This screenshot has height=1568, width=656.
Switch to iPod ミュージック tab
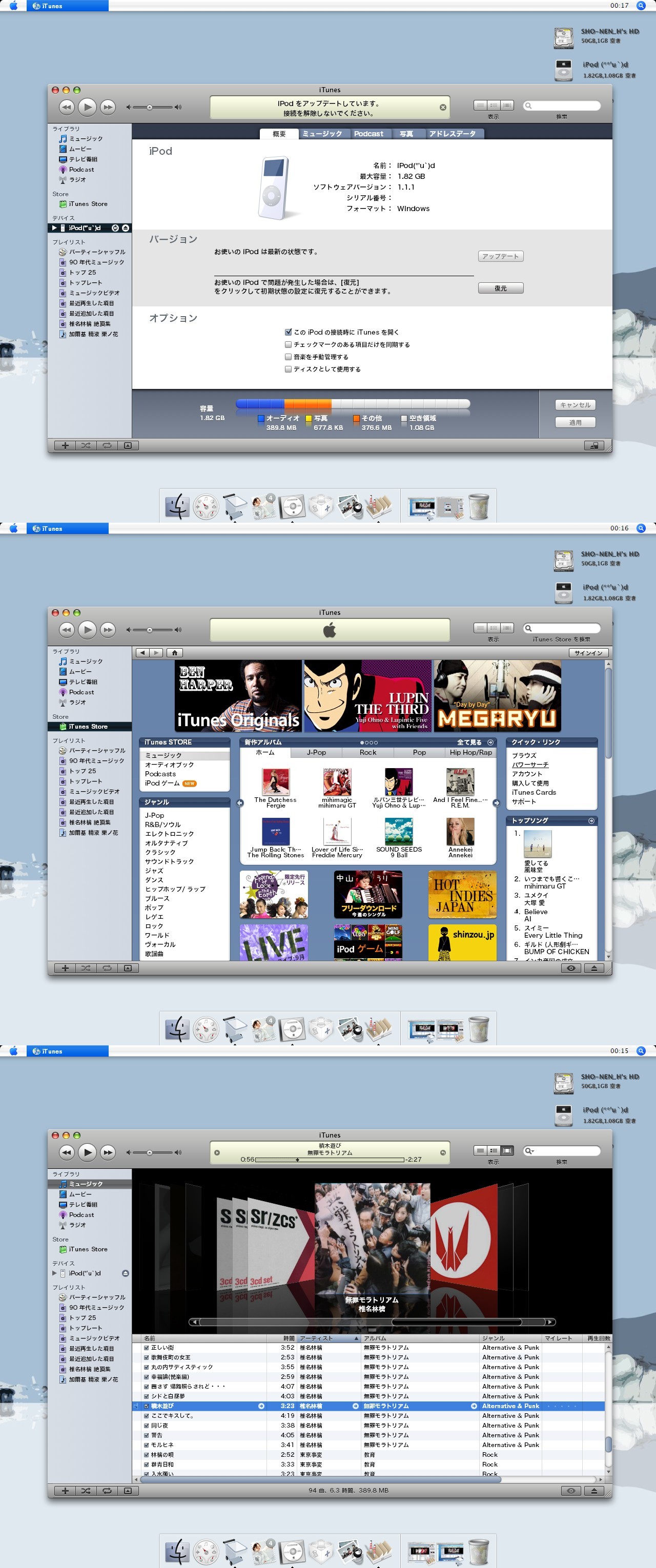[x=322, y=134]
